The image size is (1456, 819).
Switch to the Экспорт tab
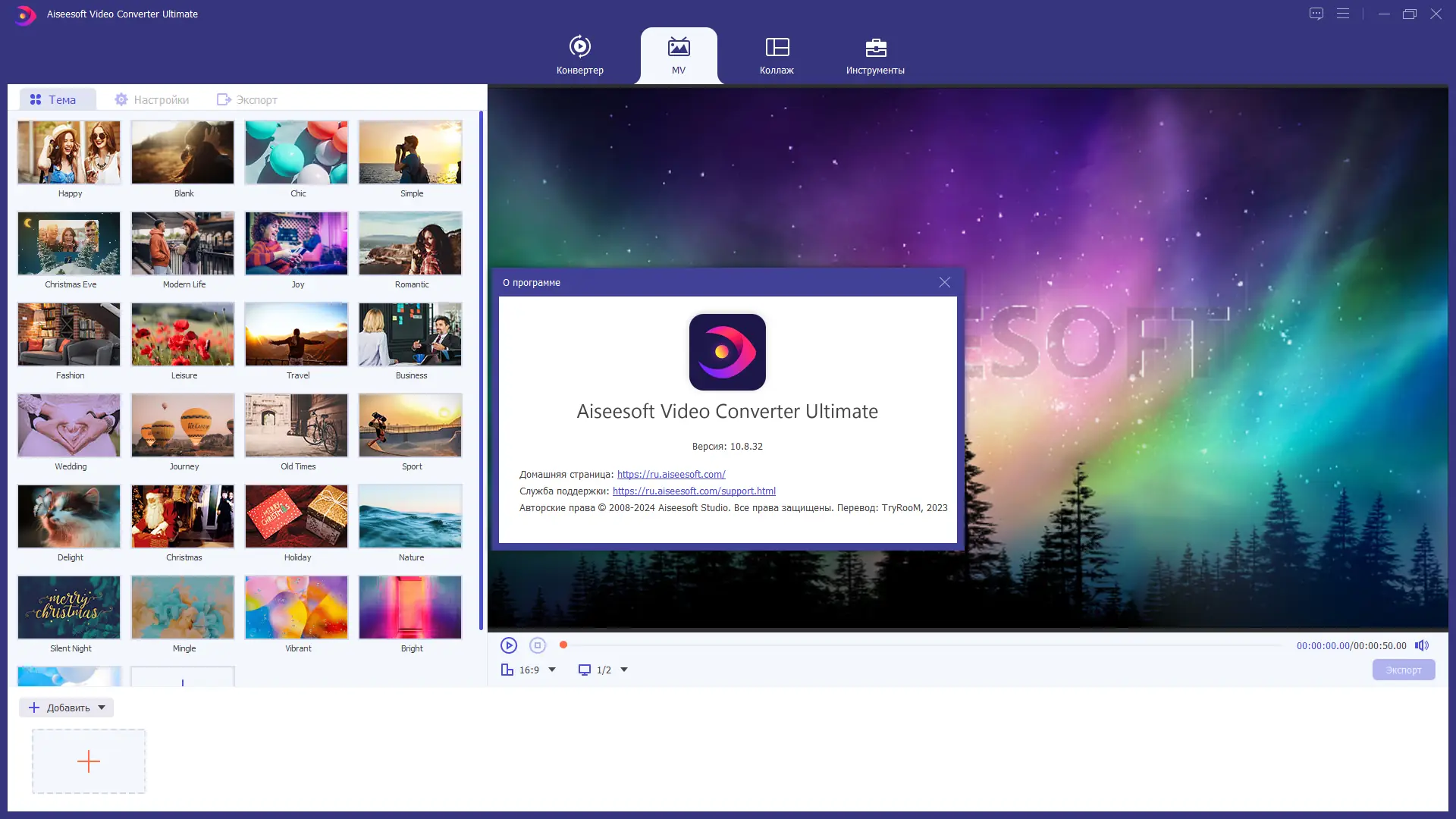tap(247, 99)
